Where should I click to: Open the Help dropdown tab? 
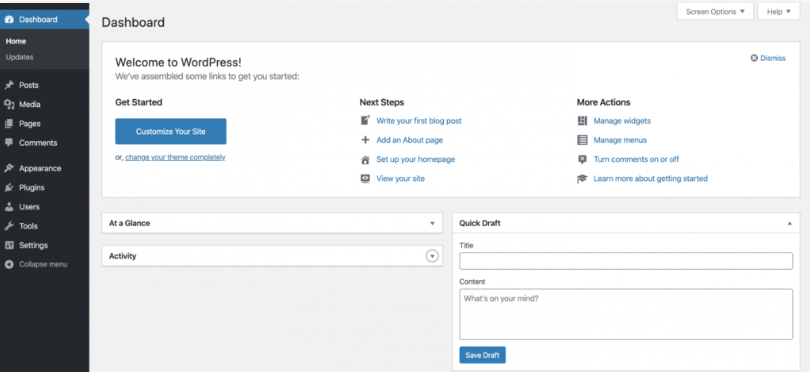[x=778, y=11]
